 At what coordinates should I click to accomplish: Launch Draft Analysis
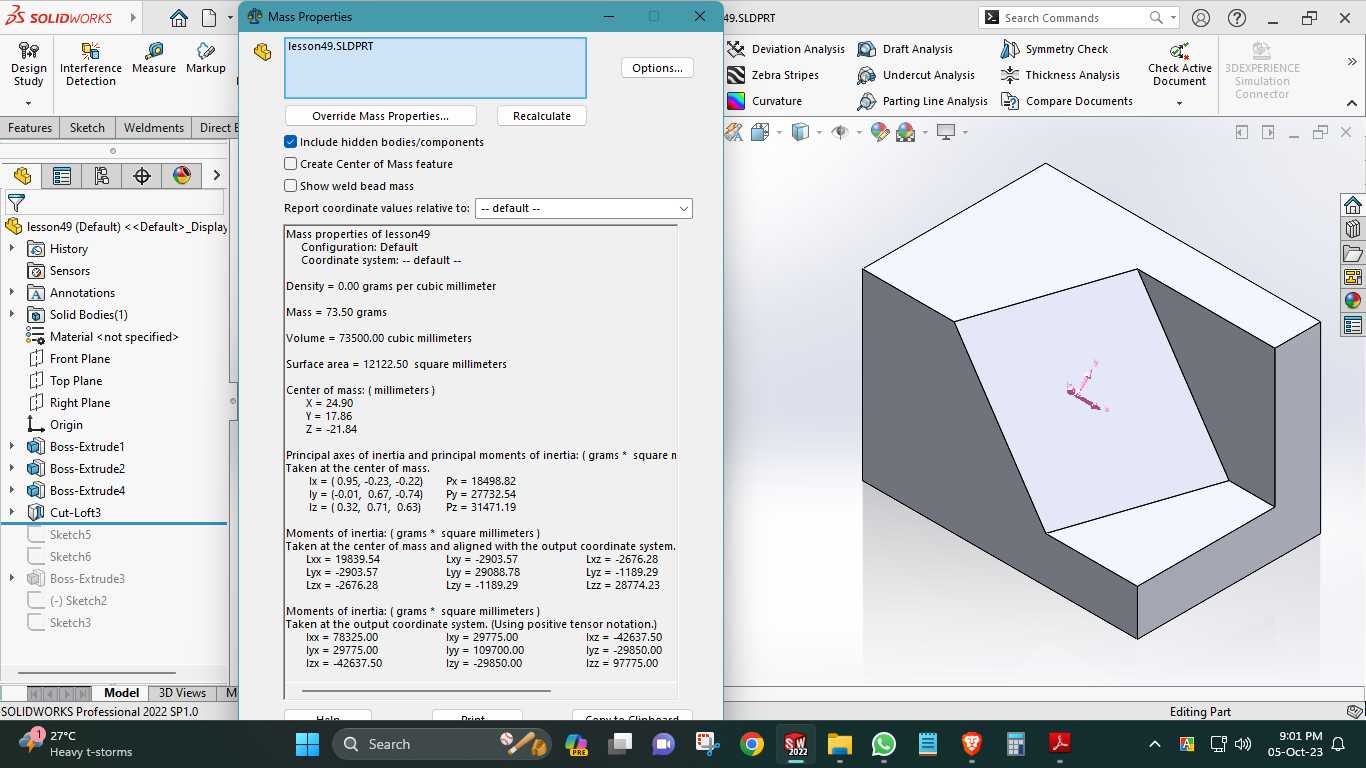(905, 49)
